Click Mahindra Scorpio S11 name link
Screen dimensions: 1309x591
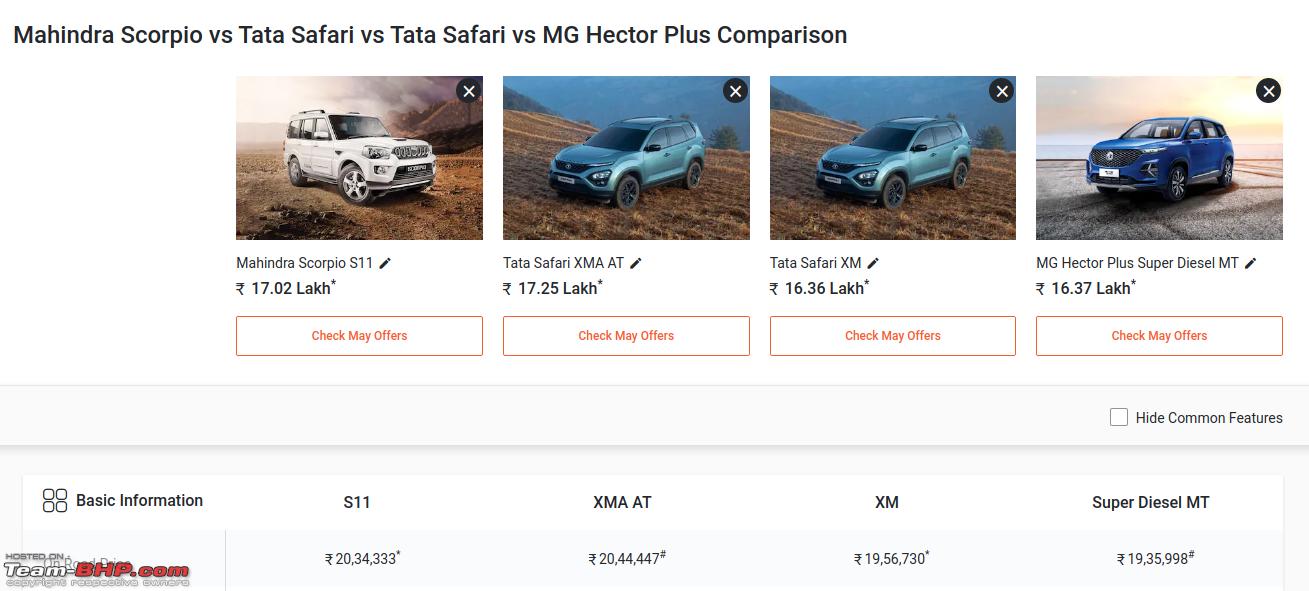coord(304,263)
